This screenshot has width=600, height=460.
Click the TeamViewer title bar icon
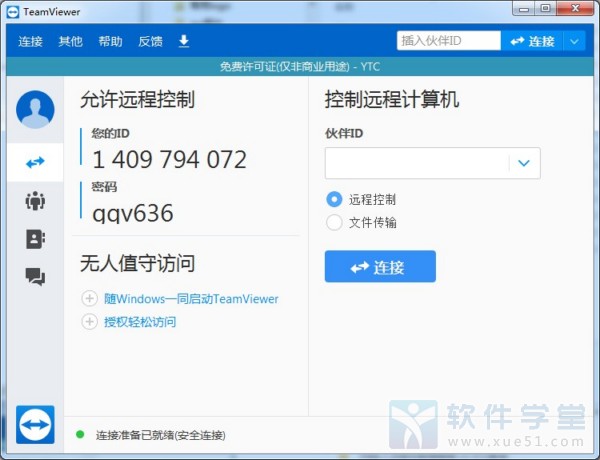click(13, 12)
